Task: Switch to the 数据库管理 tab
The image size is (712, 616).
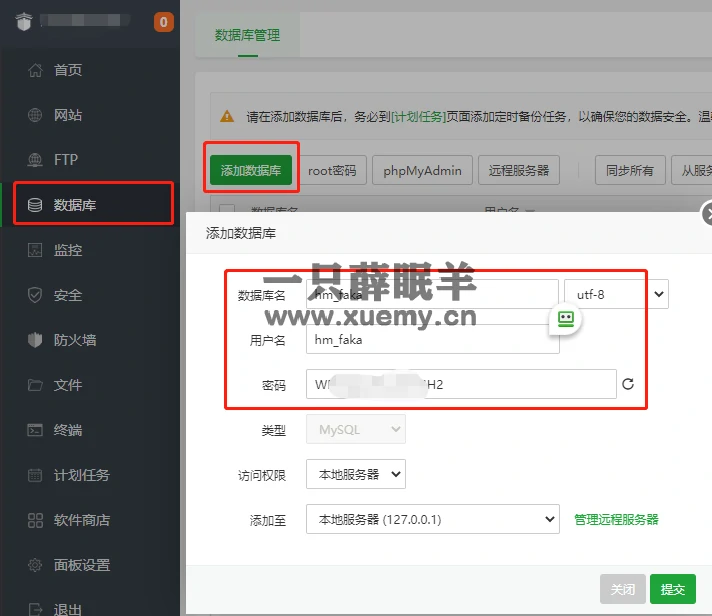Action: pyautogui.click(x=247, y=35)
